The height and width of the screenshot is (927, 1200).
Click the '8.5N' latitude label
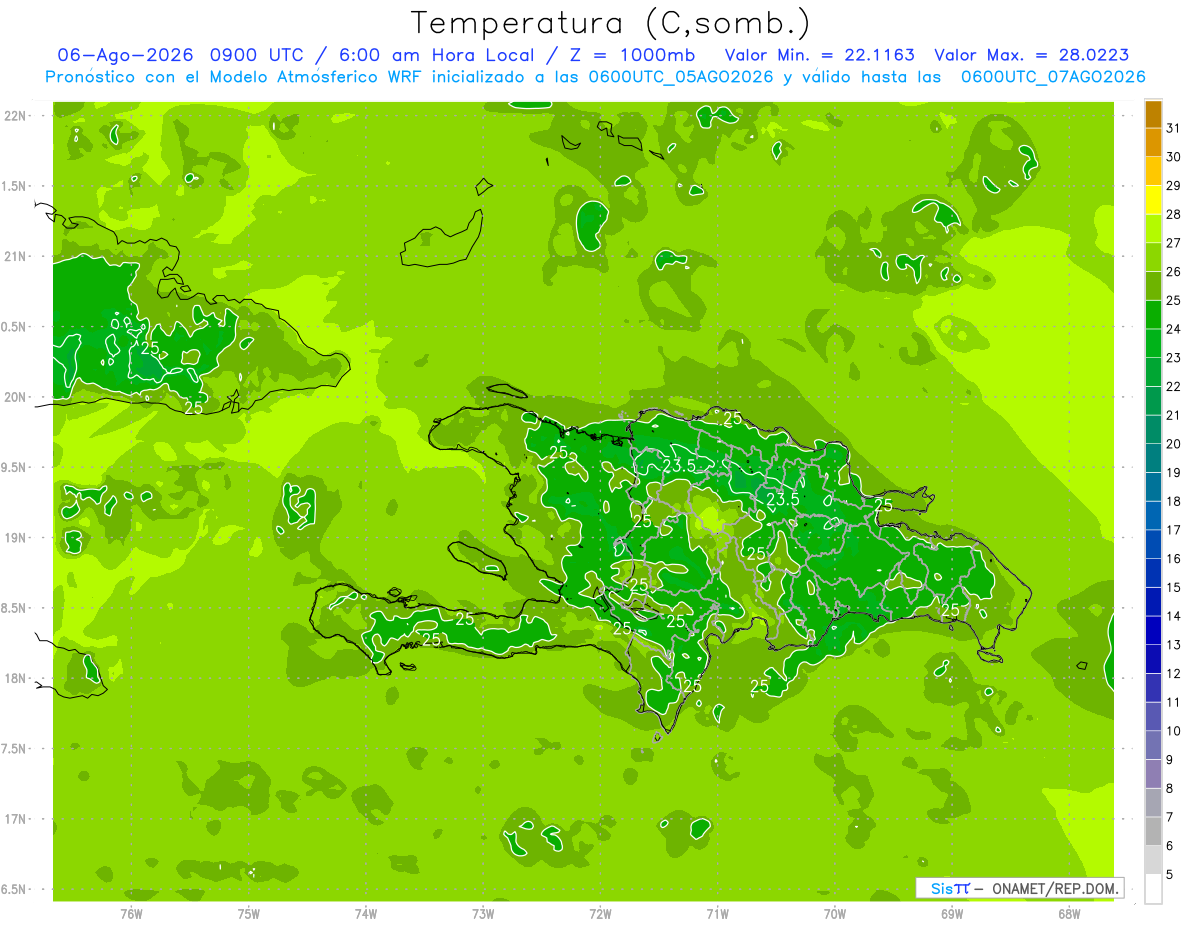pos(15,608)
